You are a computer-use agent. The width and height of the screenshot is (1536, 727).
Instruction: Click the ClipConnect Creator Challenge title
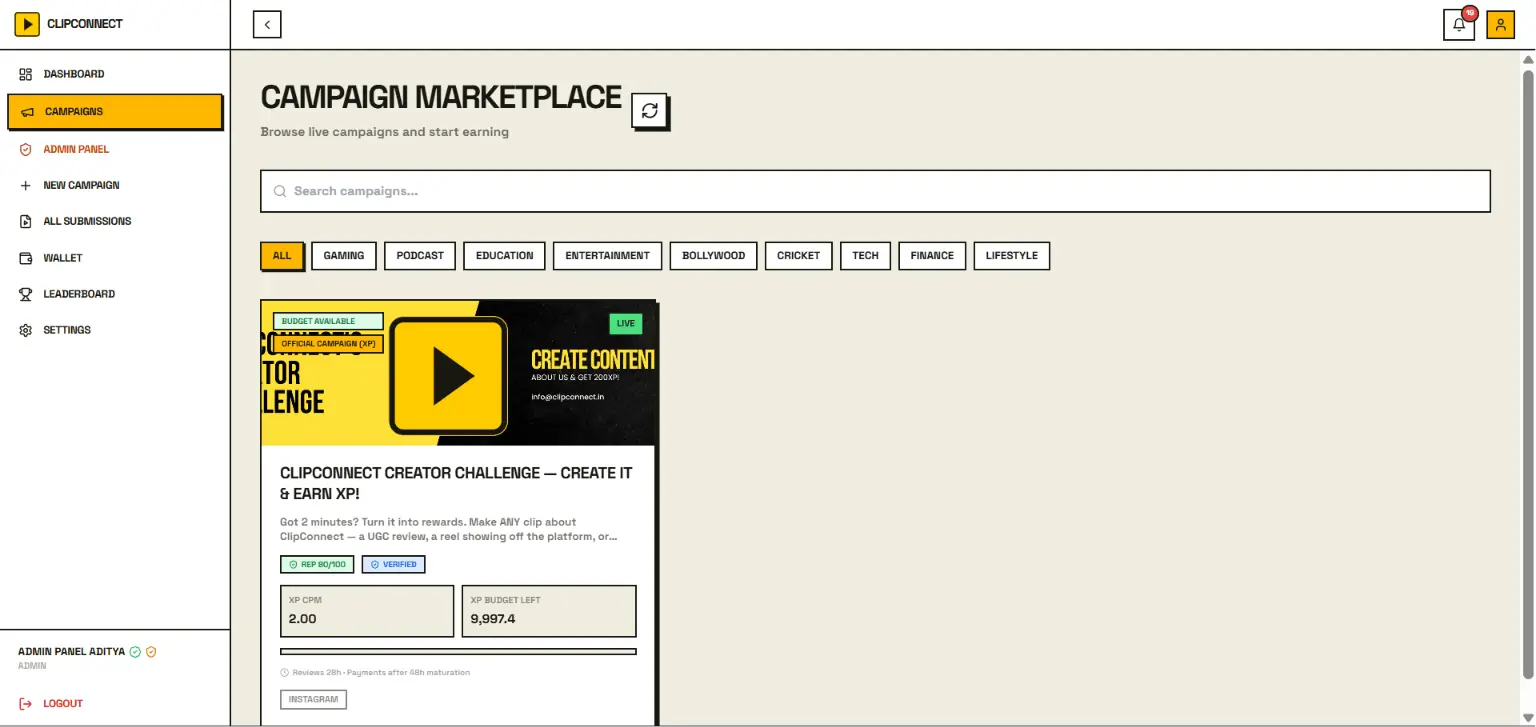[x=456, y=483]
